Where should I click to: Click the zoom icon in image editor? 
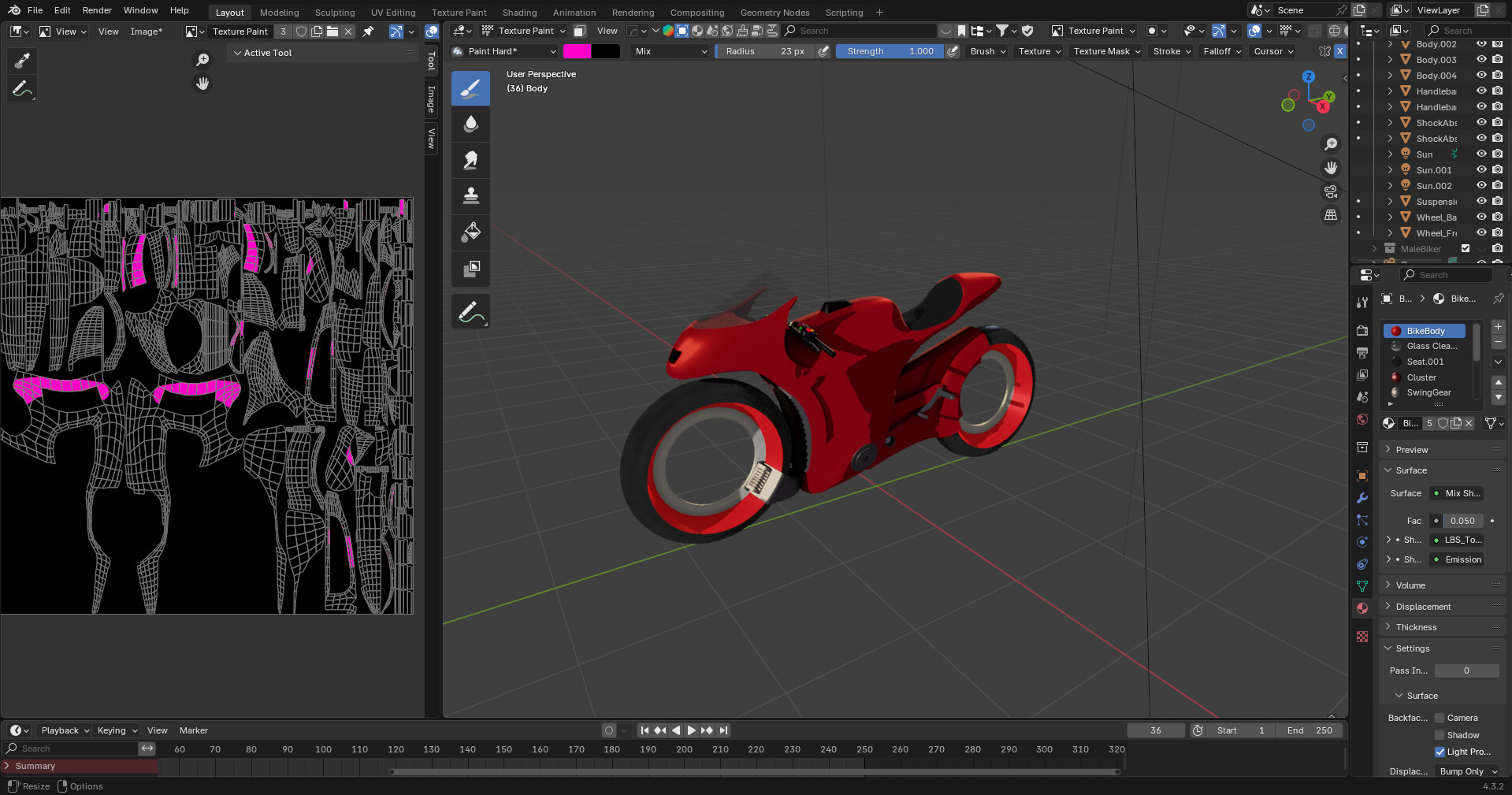coord(202,60)
